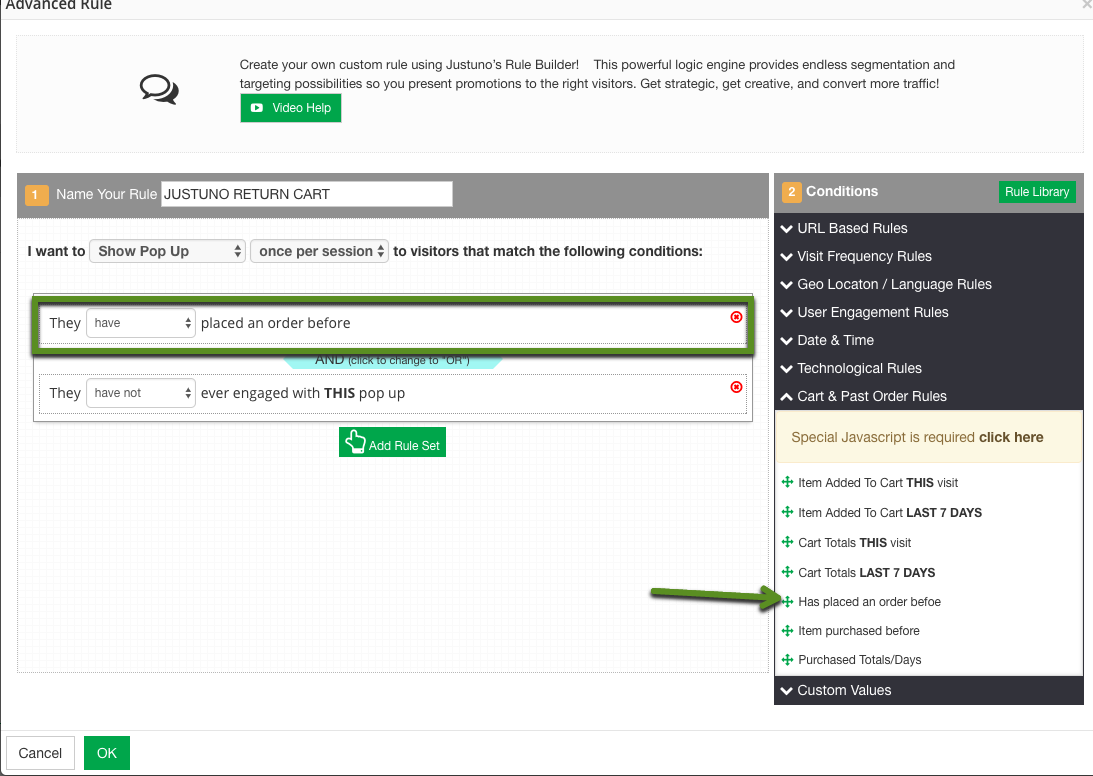Expand the Custom Values section

843,690
